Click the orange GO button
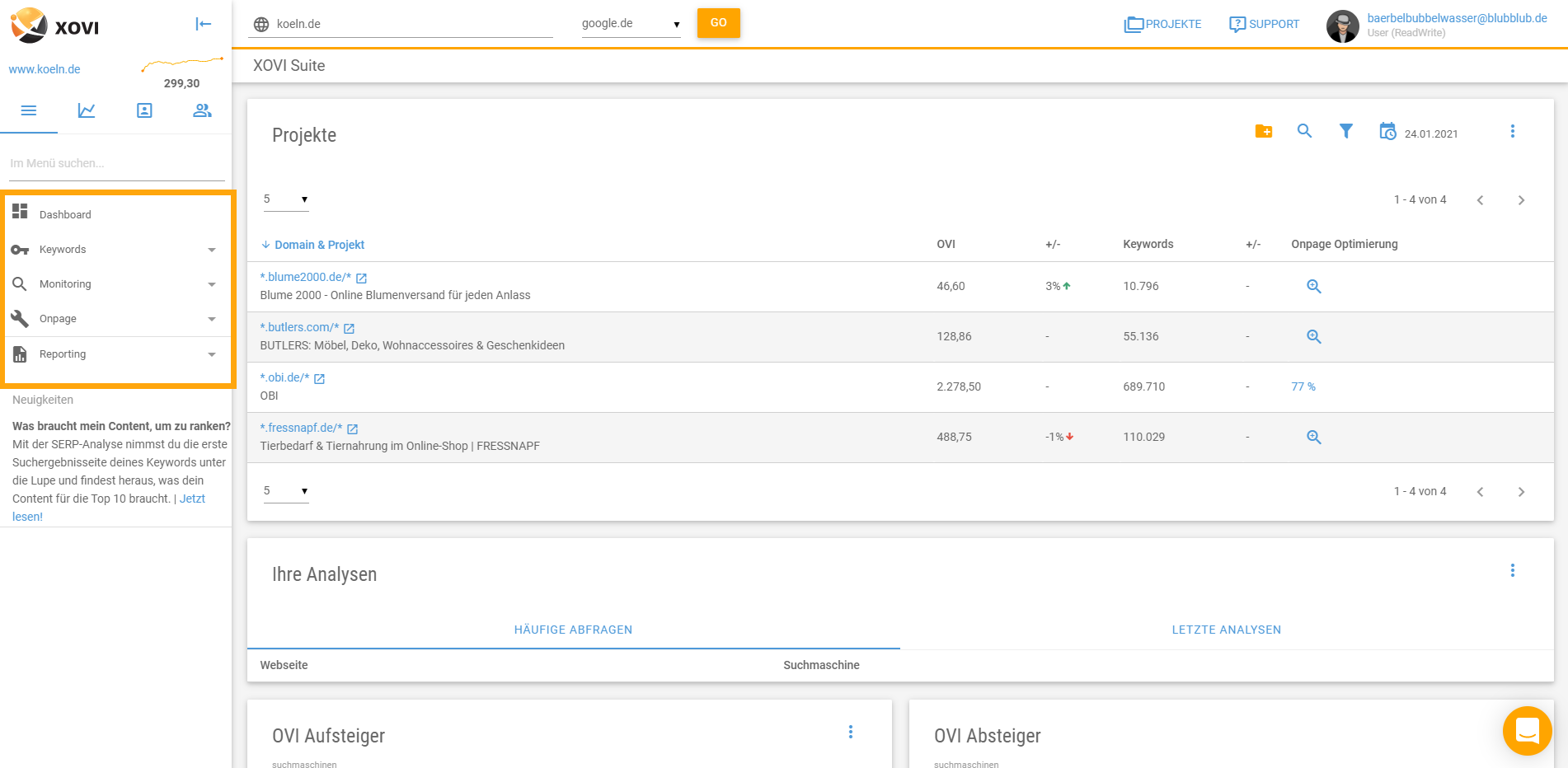This screenshot has width=1568, height=768. pos(719,23)
